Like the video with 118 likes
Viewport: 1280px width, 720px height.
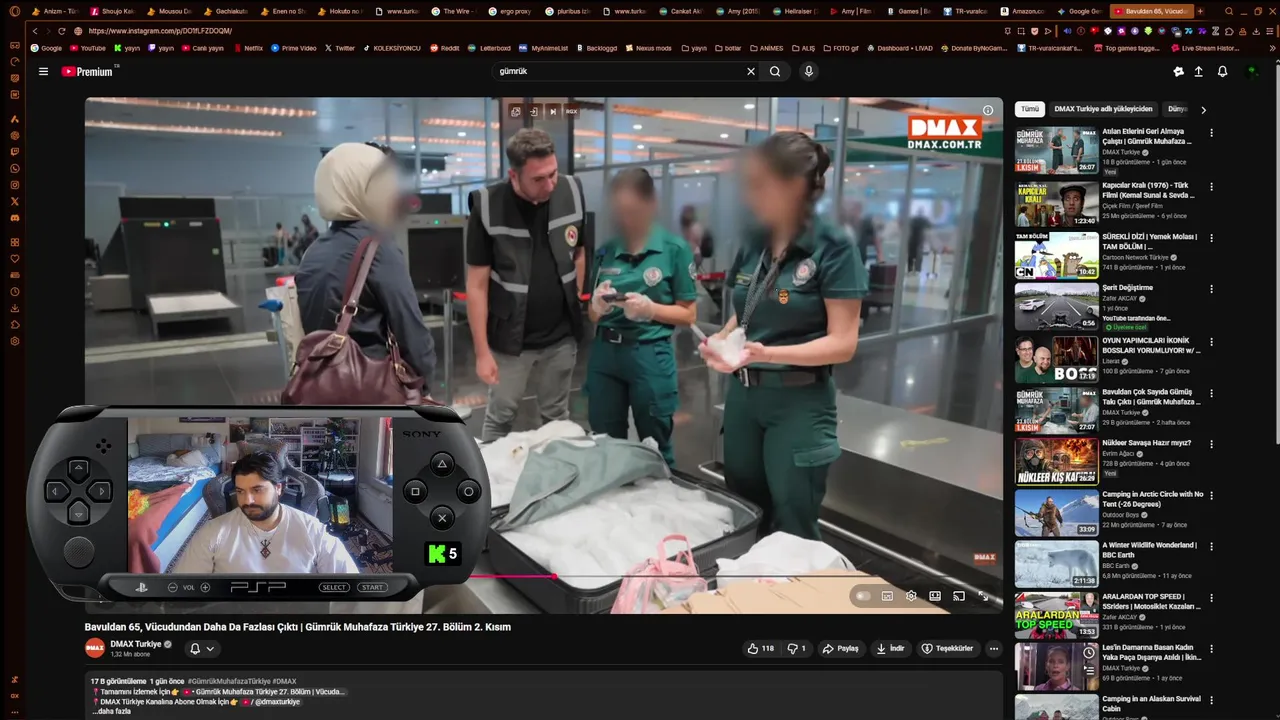coord(760,648)
